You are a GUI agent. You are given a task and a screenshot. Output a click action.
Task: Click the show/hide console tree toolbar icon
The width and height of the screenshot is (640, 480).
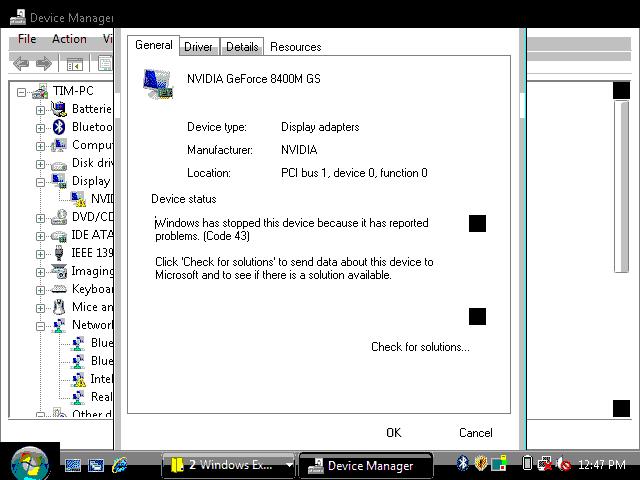pyautogui.click(x=75, y=64)
